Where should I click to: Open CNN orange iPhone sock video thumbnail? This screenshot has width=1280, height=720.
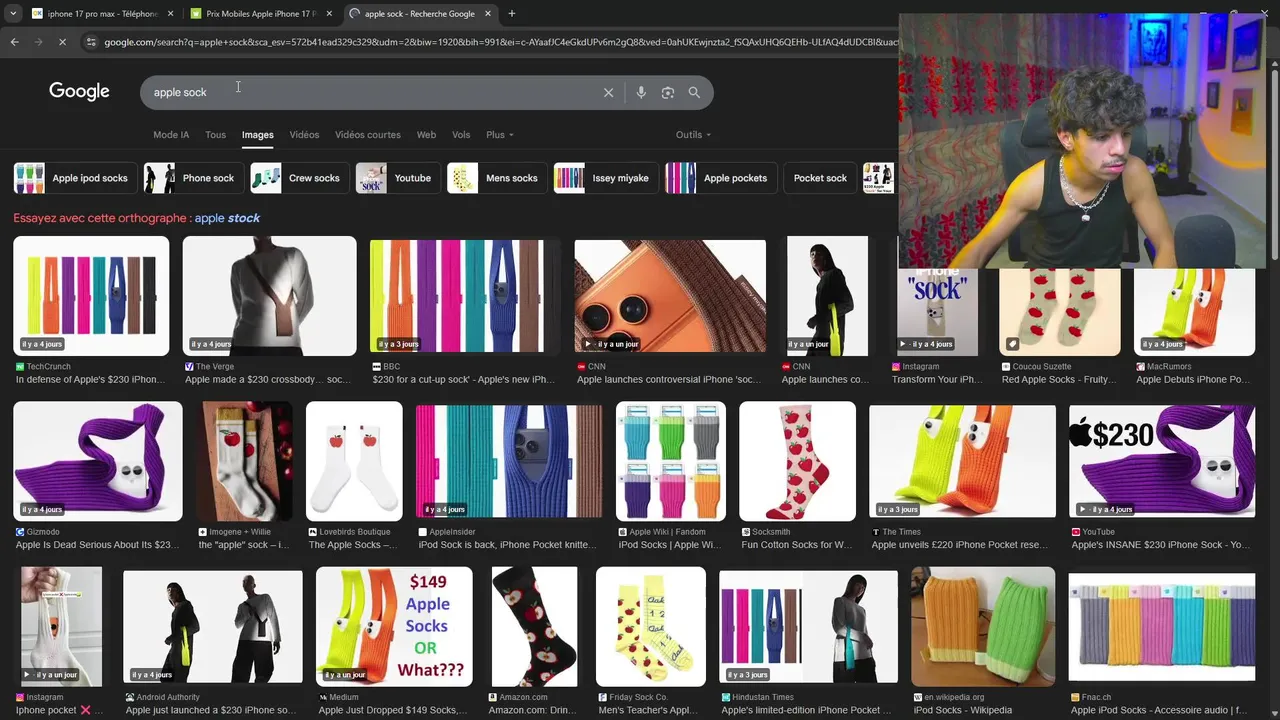670,296
